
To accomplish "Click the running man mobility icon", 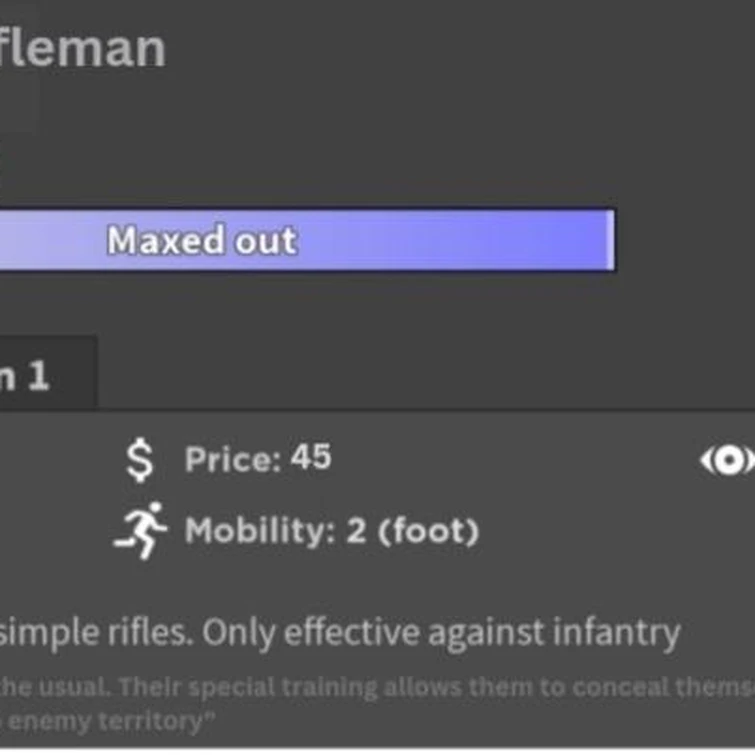I will pos(141,530).
